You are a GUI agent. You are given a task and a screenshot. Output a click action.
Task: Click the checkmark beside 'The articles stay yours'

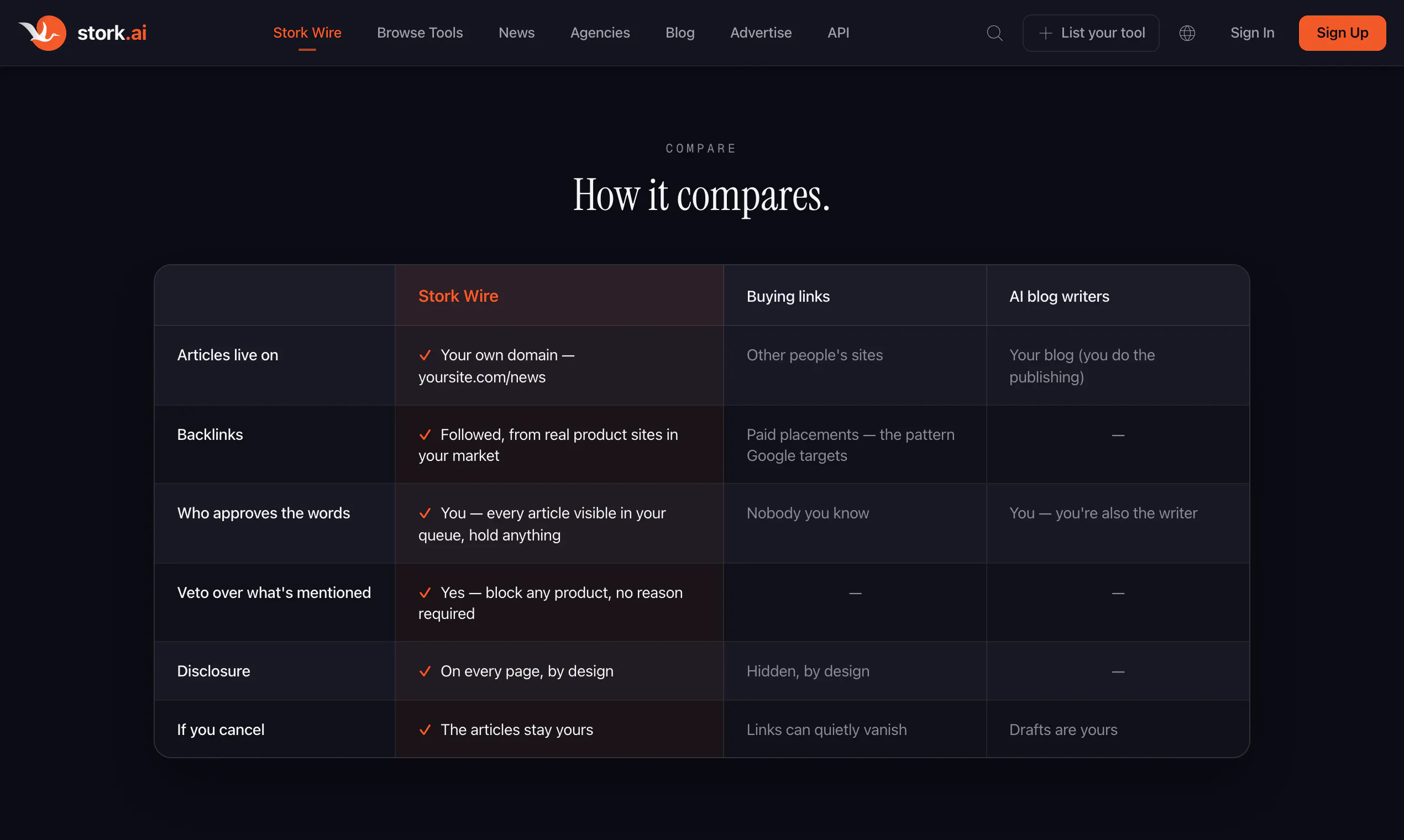pos(425,730)
